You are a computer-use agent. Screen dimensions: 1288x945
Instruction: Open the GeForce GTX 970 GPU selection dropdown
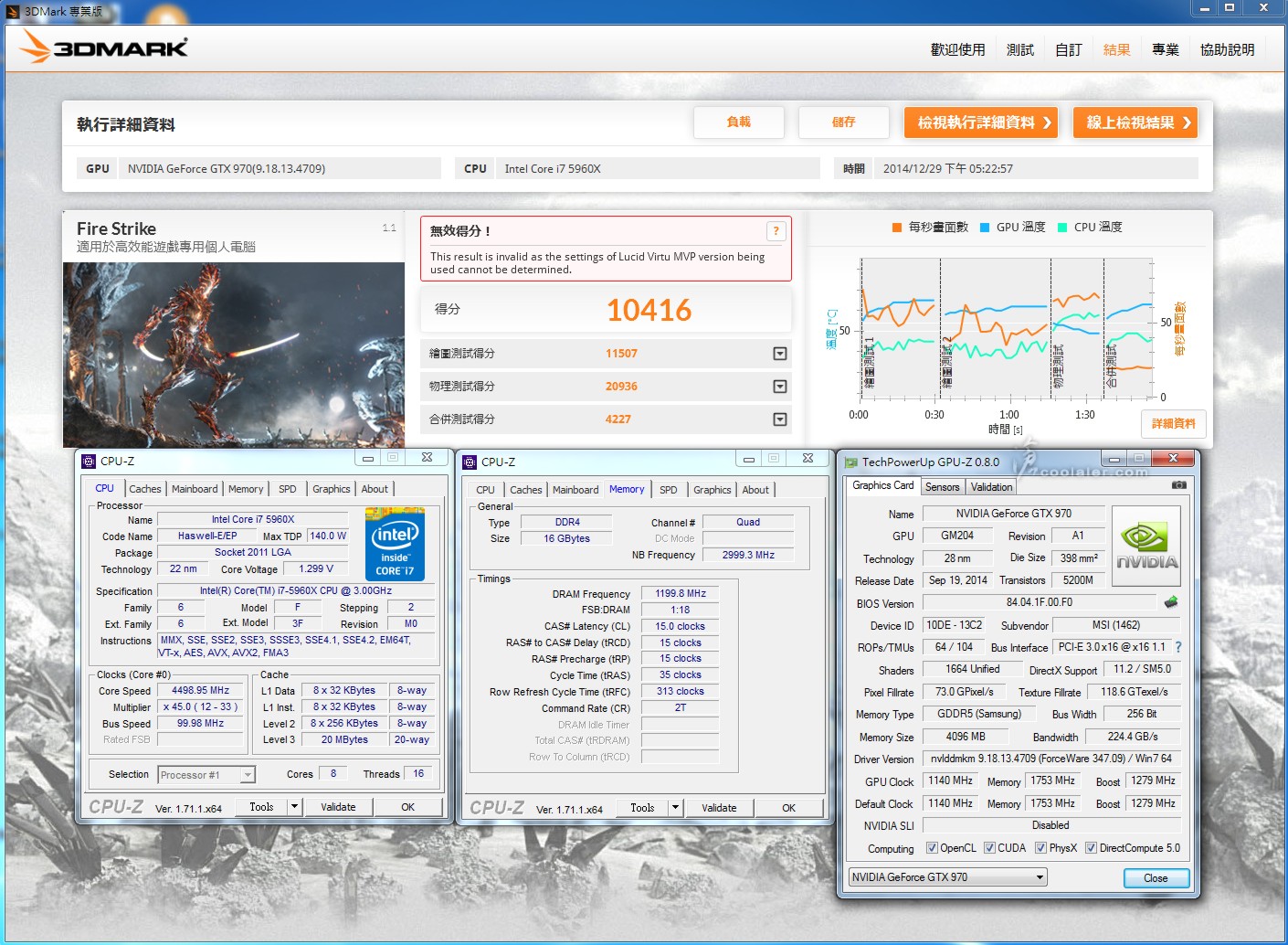click(x=1039, y=877)
